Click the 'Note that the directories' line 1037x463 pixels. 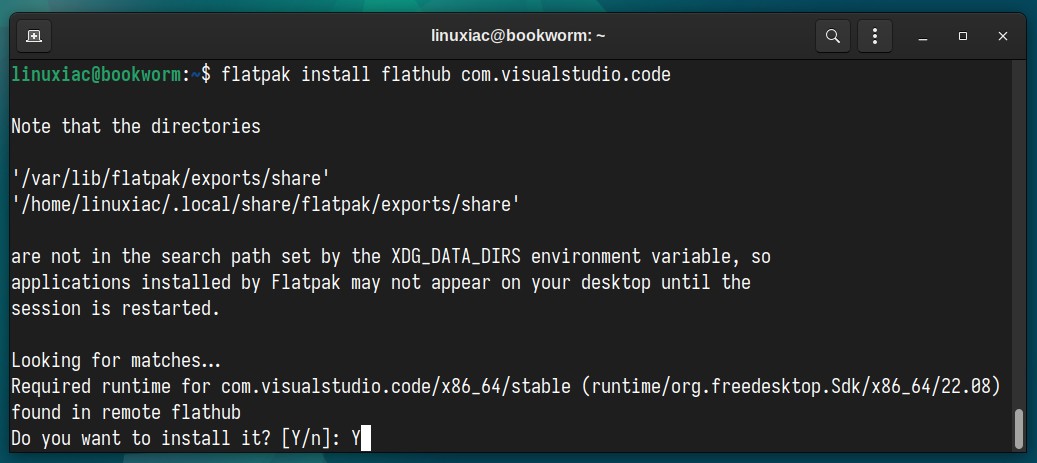click(136, 126)
